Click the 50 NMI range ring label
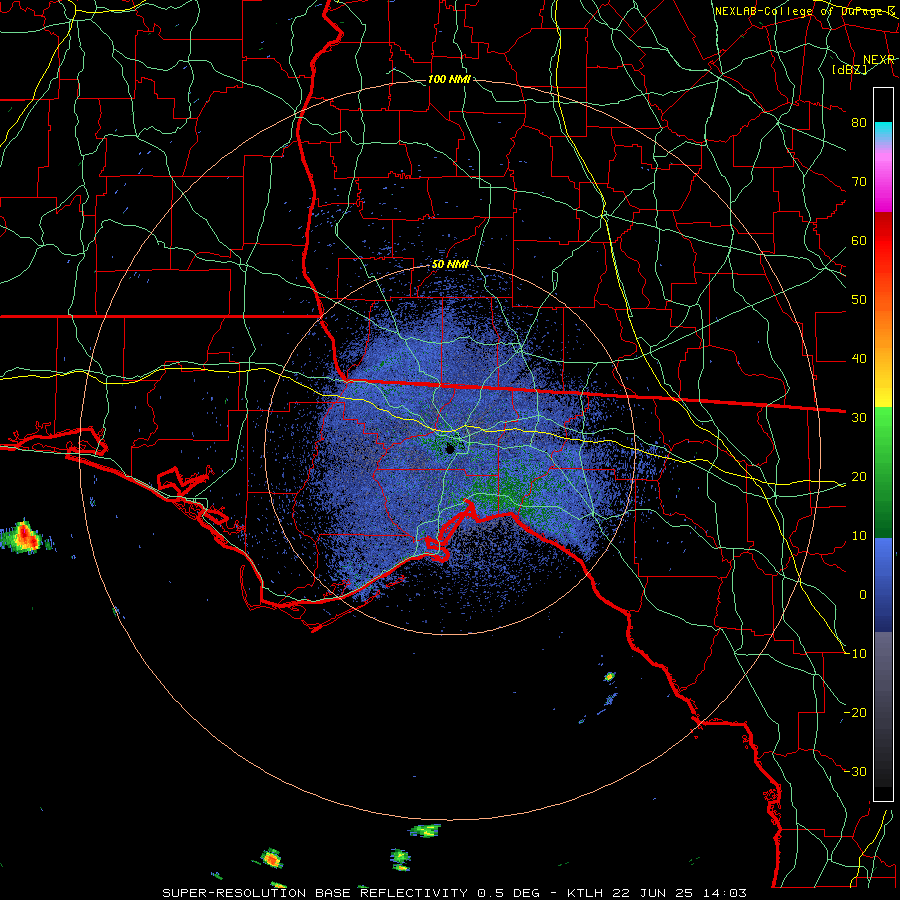Viewport: 900px width, 900px height. point(450,264)
